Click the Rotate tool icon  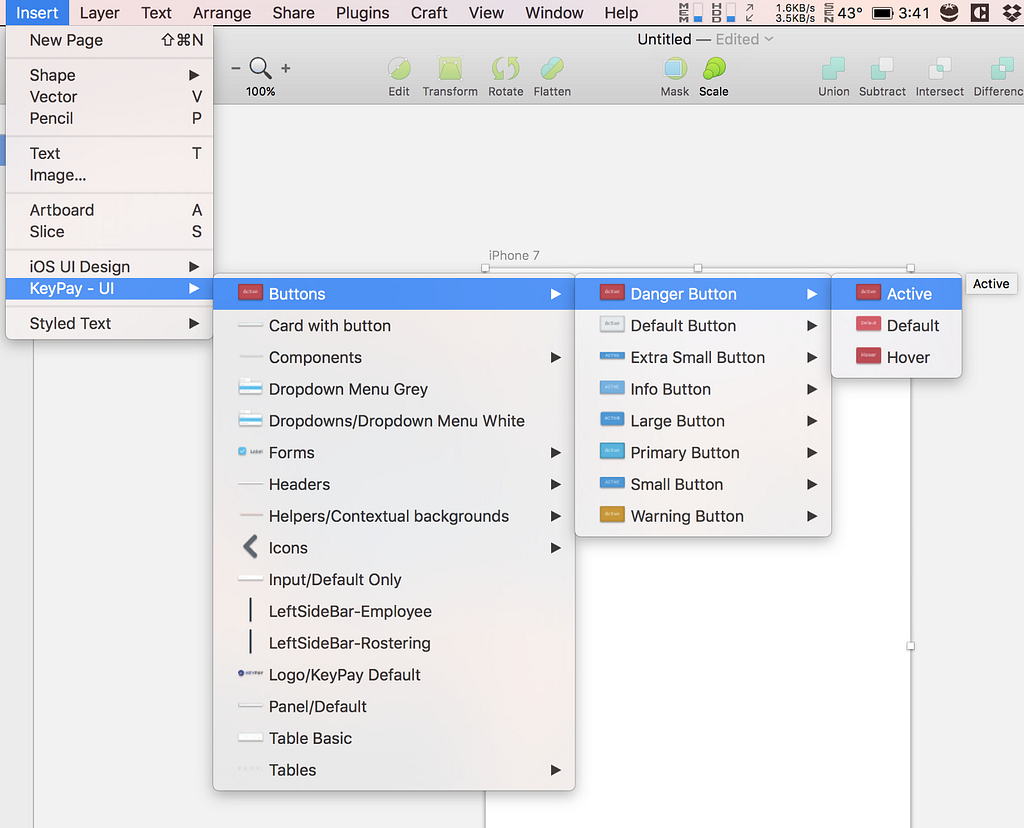[x=505, y=69]
